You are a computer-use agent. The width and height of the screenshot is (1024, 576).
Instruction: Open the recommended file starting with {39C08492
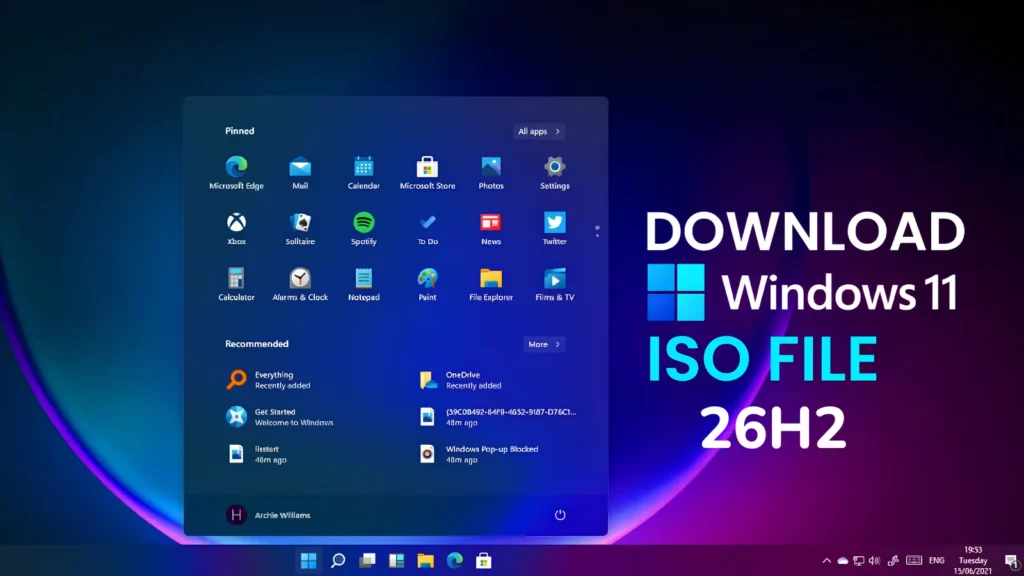pos(498,417)
